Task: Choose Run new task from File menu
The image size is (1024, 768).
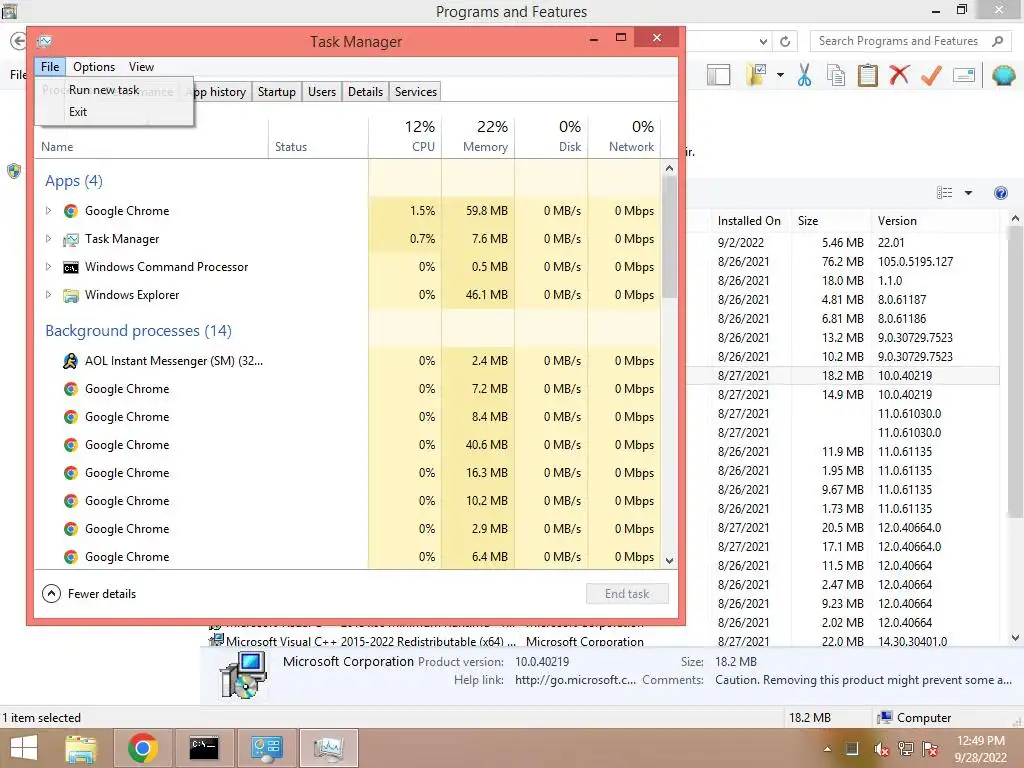Action: (104, 90)
